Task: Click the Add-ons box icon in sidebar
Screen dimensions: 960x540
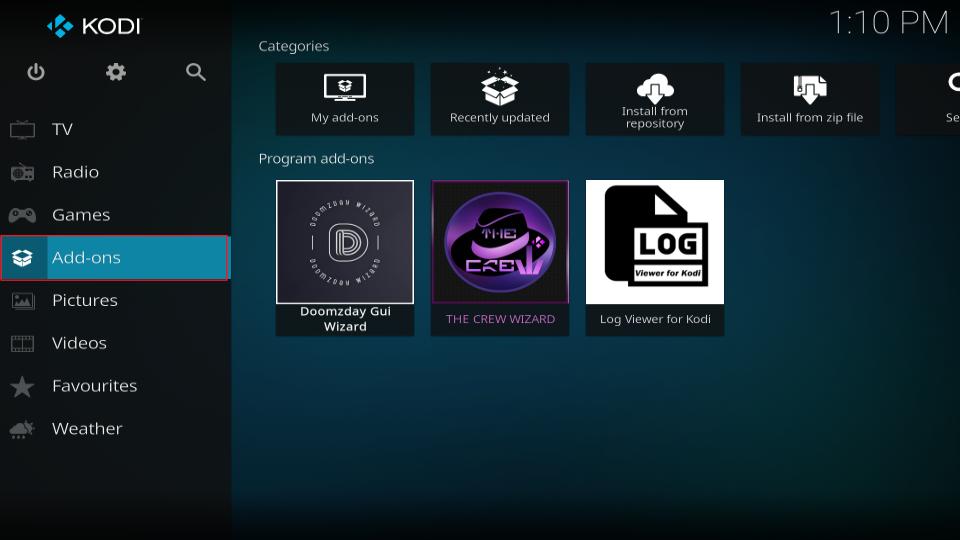Action: click(x=23, y=258)
